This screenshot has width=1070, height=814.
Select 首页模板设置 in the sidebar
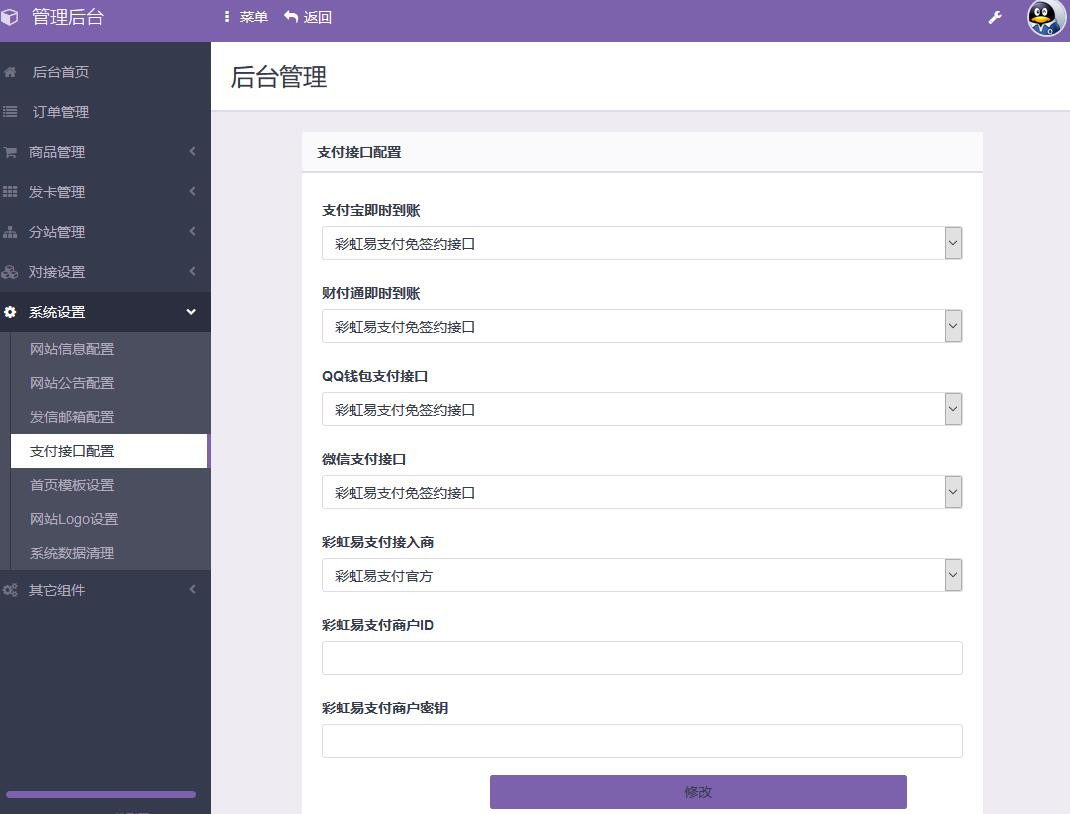[72, 485]
